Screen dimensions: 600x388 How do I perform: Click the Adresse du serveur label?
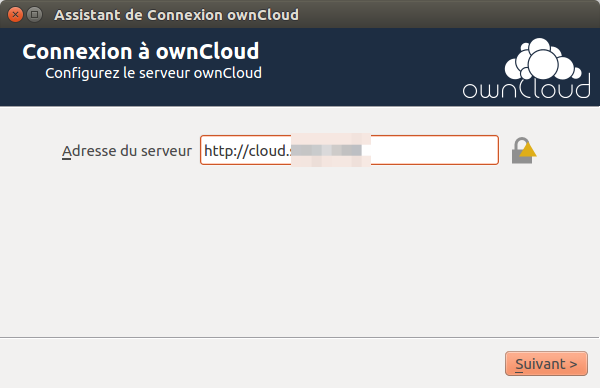click(x=127, y=151)
